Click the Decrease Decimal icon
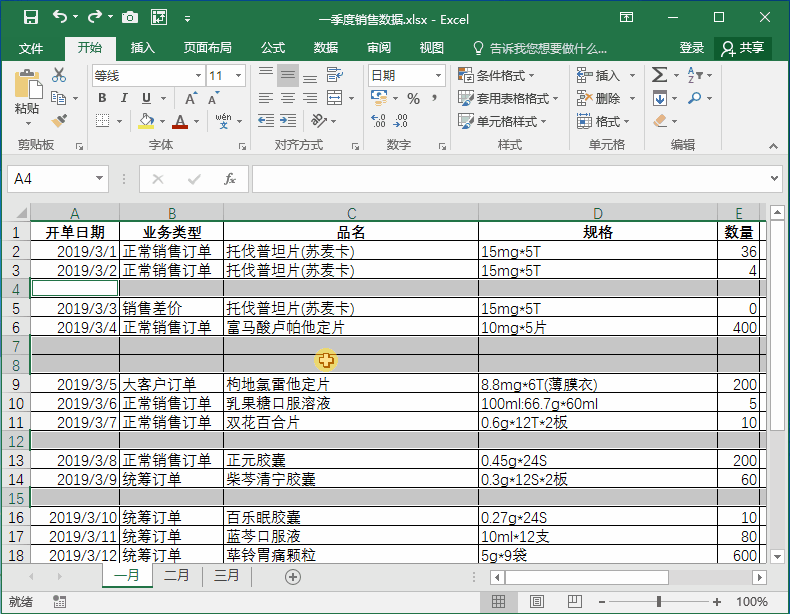 [401, 121]
